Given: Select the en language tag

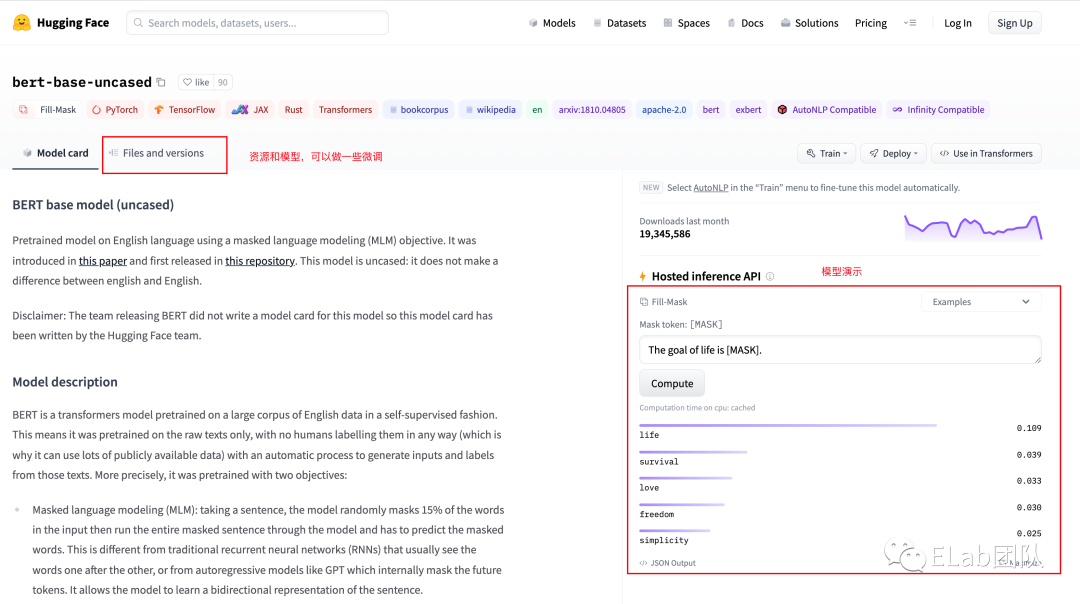Looking at the screenshot, I should click(x=537, y=110).
